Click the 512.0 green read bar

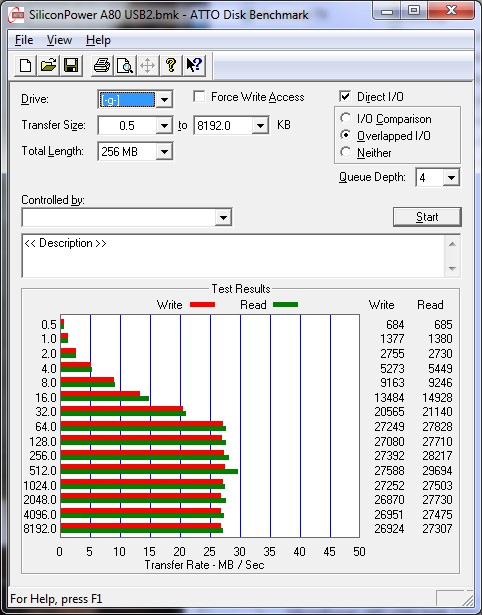point(149,471)
